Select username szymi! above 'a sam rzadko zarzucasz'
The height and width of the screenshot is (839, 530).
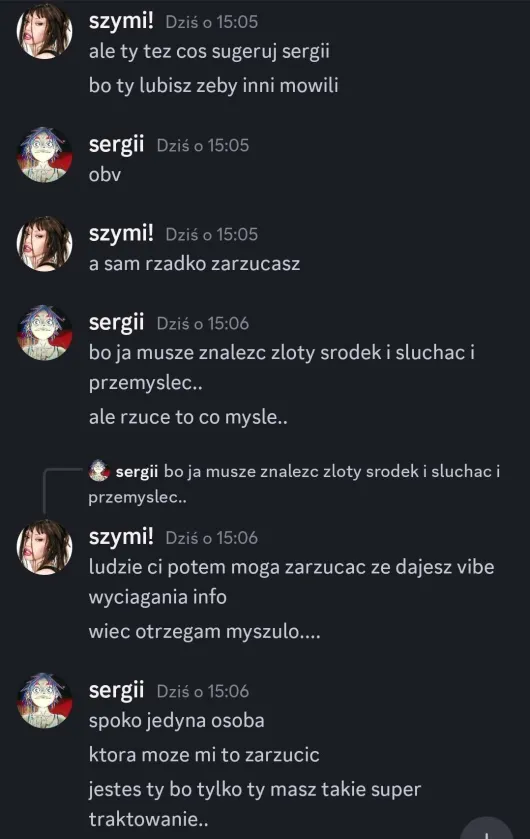coord(121,233)
